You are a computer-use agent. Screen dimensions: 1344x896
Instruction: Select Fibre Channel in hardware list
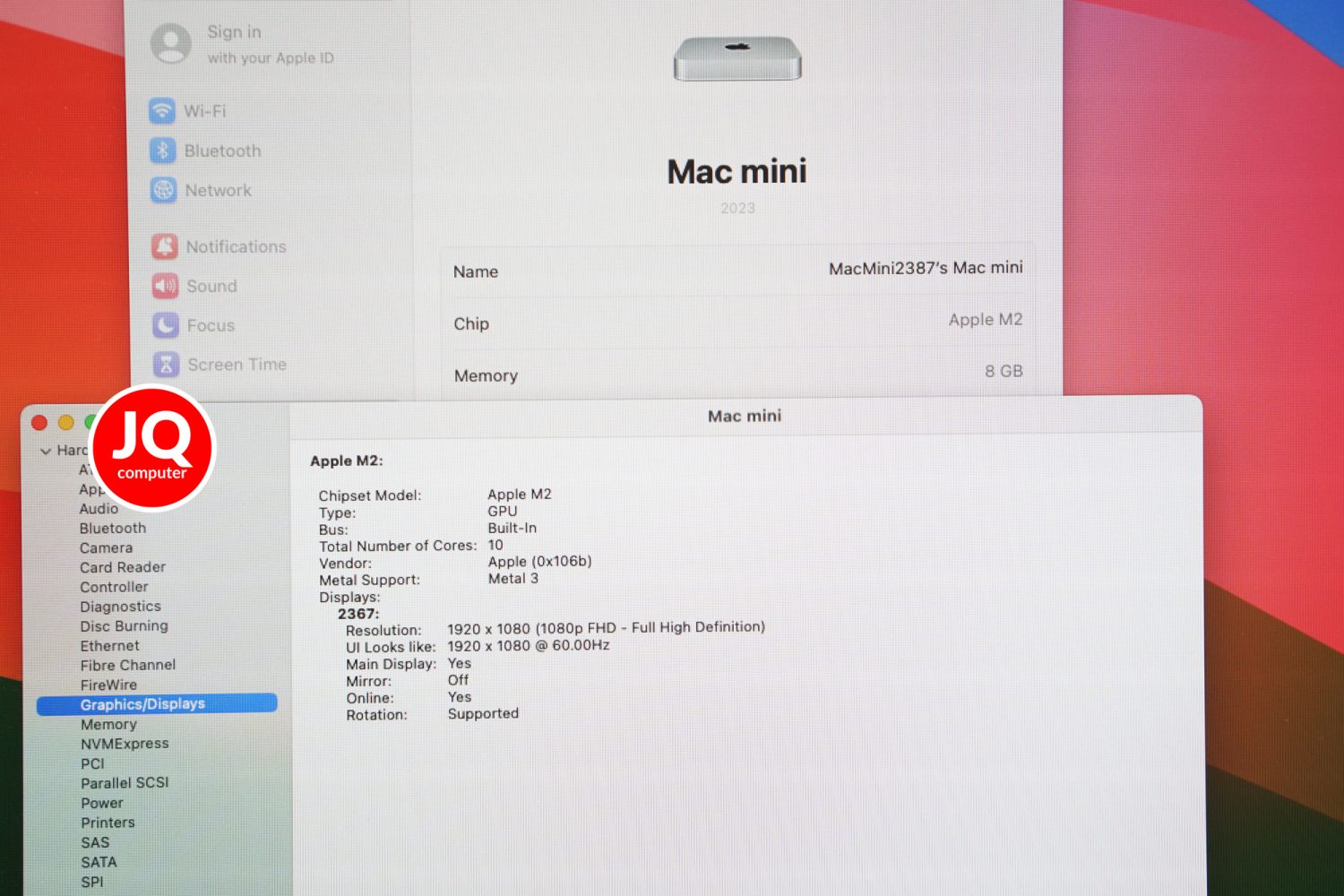pyautogui.click(x=128, y=666)
